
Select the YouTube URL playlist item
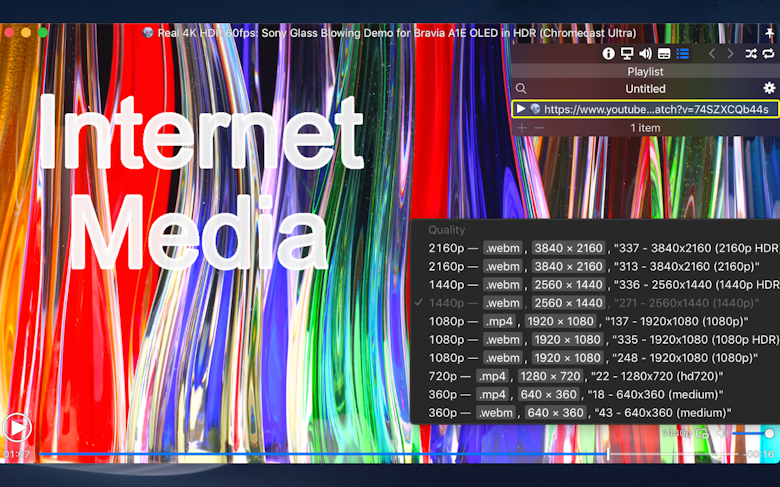click(645, 109)
